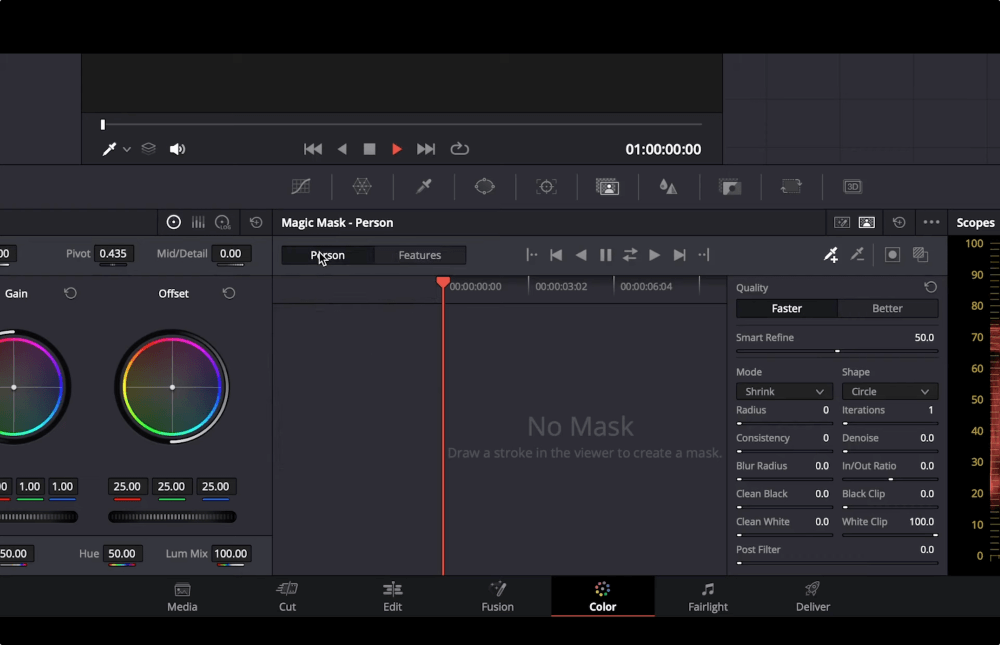This screenshot has width=1000, height=645.
Task: Open the Mode dropdown showing Shrink
Action: (x=784, y=391)
